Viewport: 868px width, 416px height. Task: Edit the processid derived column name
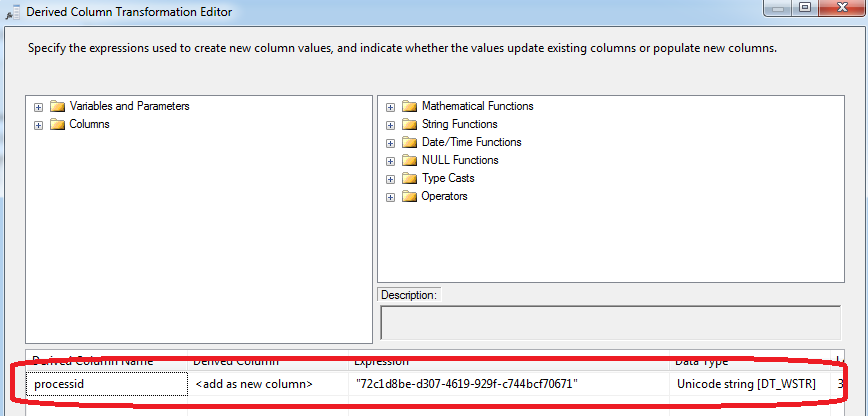107,384
